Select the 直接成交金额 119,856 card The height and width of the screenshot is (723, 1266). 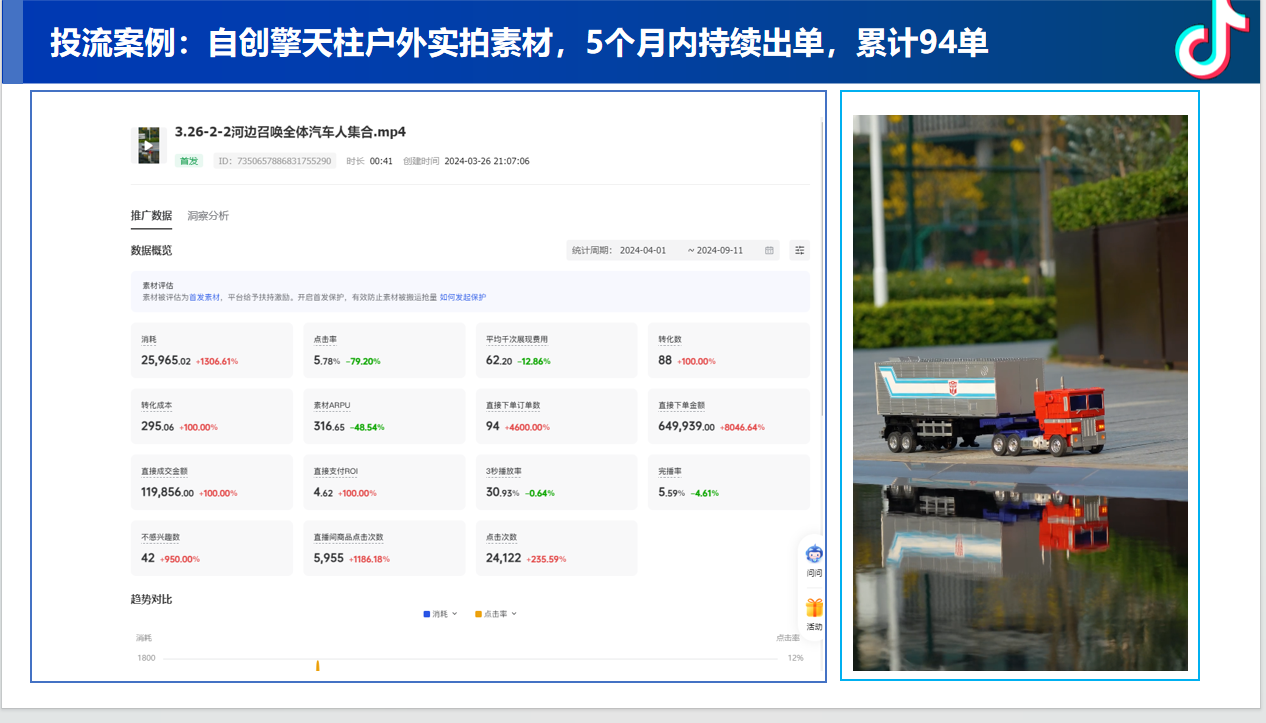(212, 482)
